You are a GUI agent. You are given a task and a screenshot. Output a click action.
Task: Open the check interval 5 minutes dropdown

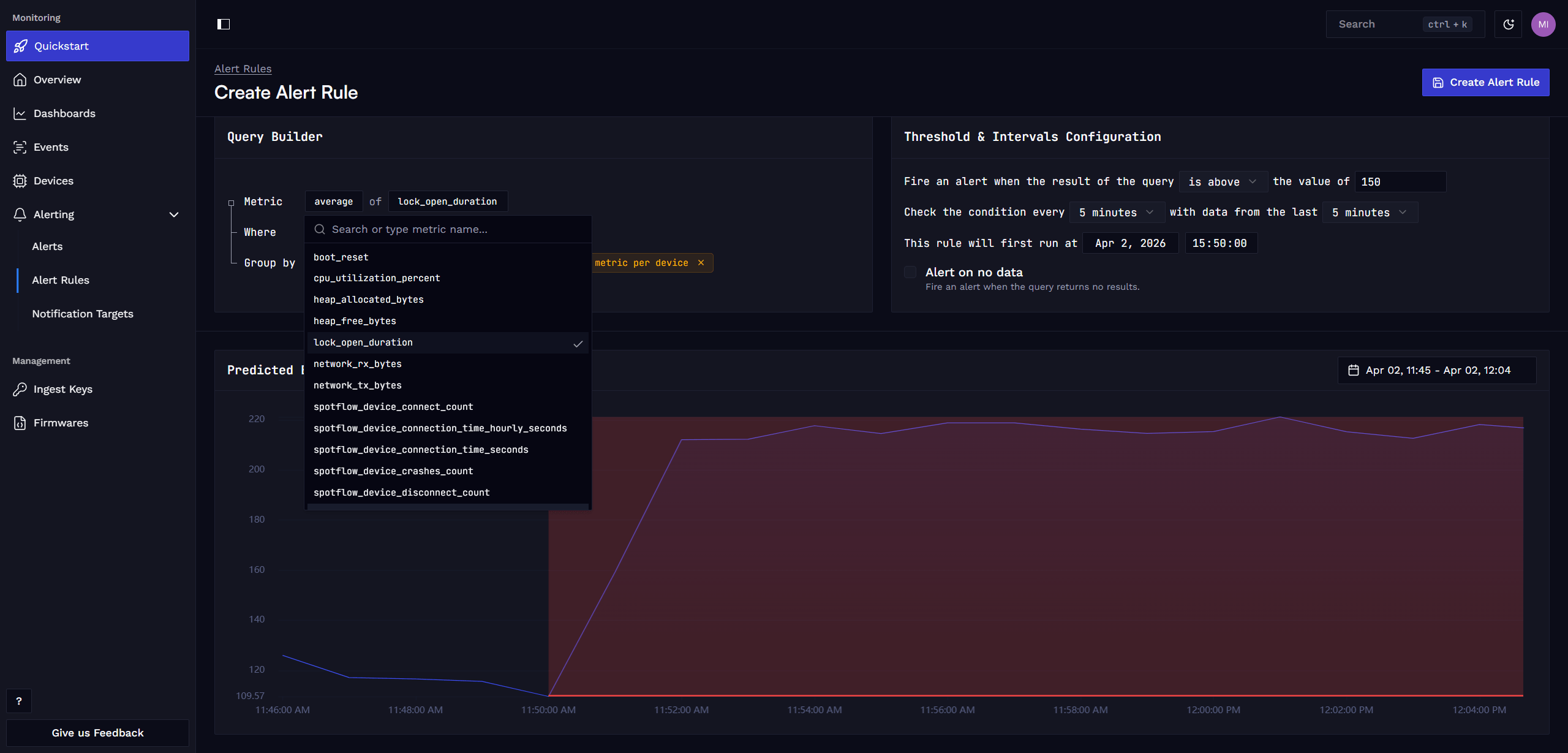click(x=1116, y=213)
